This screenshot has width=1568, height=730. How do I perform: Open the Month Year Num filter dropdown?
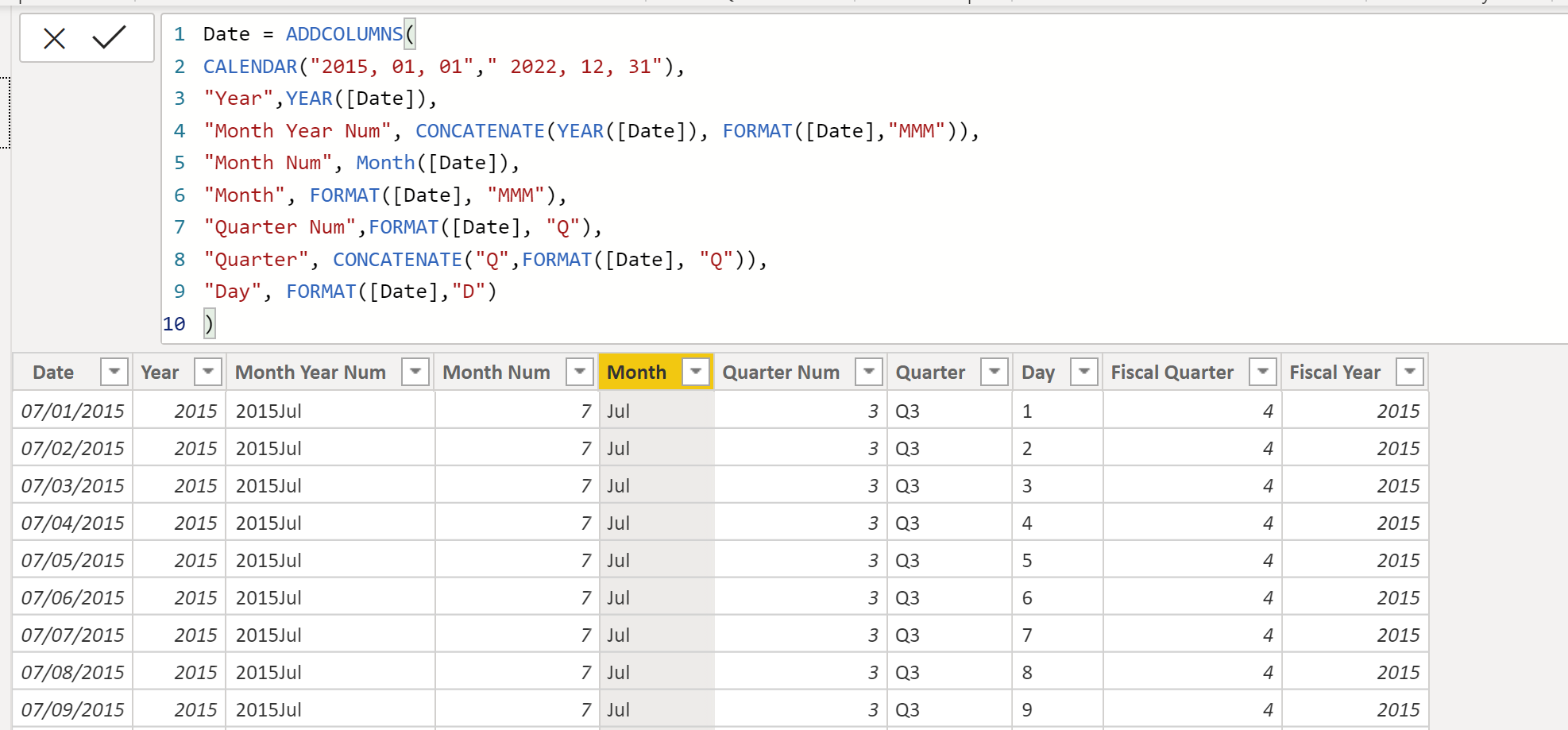[415, 372]
